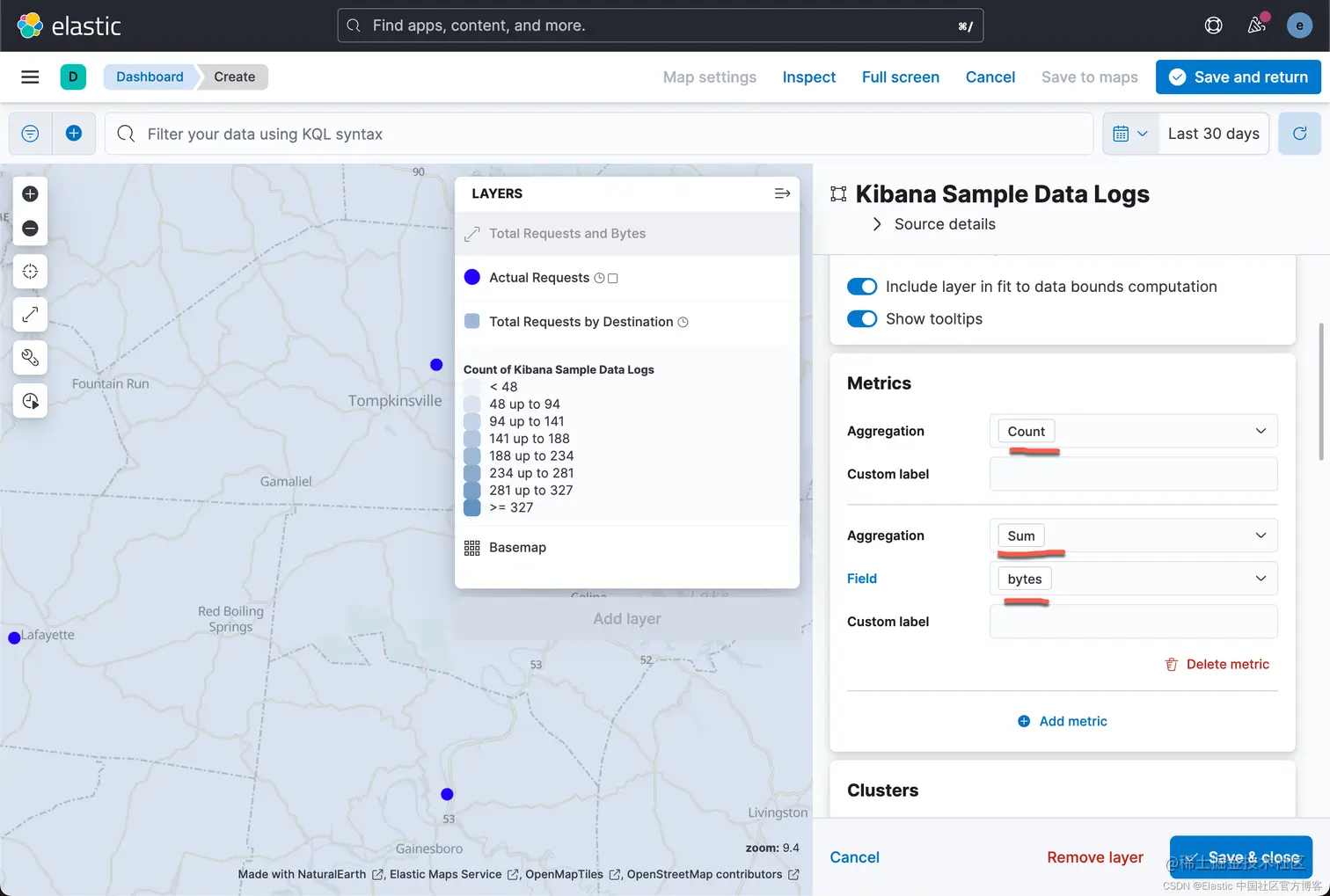Open the user avatar menu

(1299, 25)
